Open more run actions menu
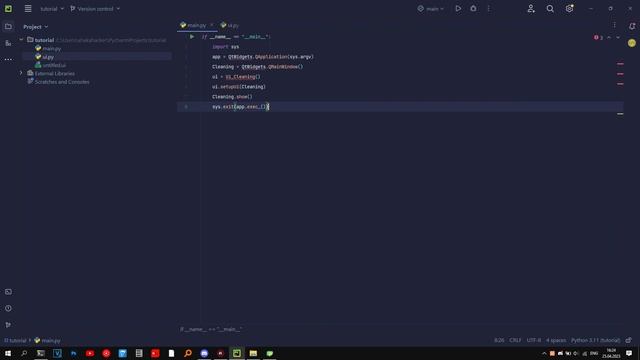The image size is (640, 360). pyautogui.click(x=489, y=9)
